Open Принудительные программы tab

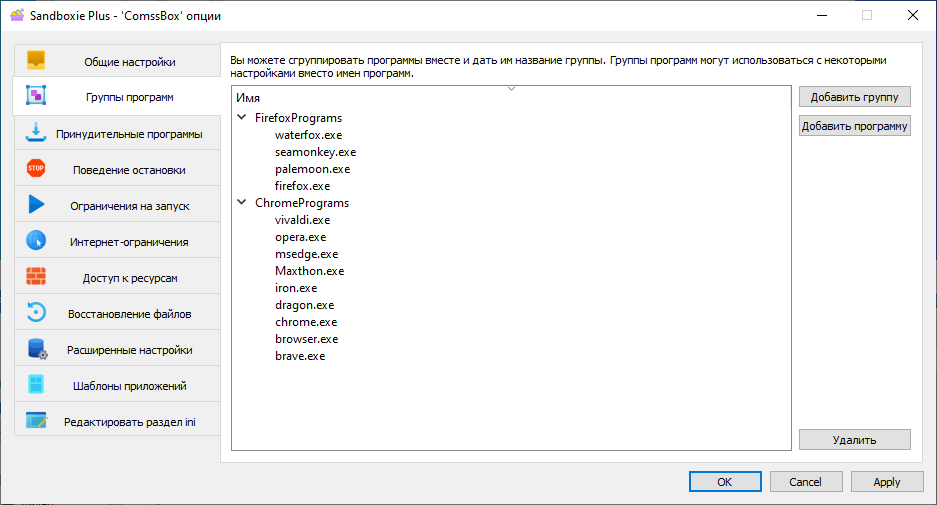tap(117, 133)
